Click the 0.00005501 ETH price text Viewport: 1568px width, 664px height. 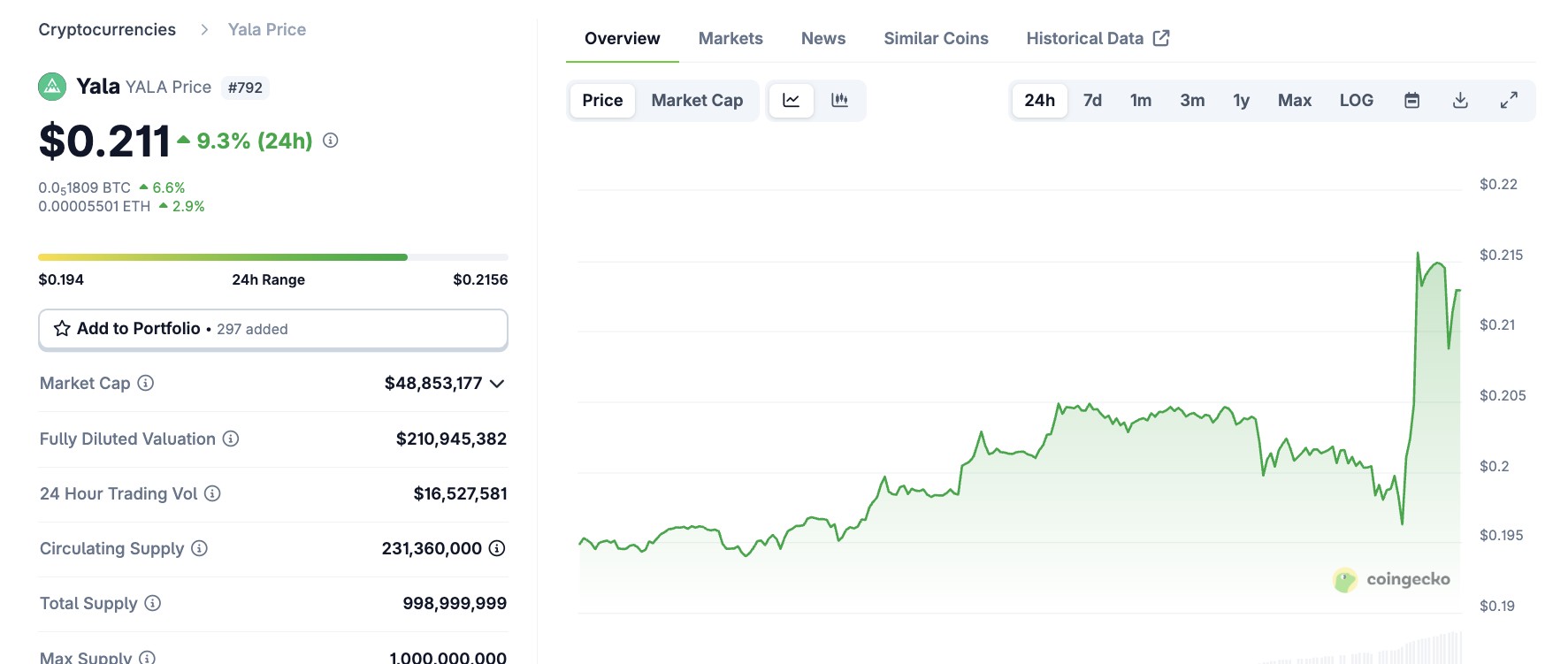95,206
